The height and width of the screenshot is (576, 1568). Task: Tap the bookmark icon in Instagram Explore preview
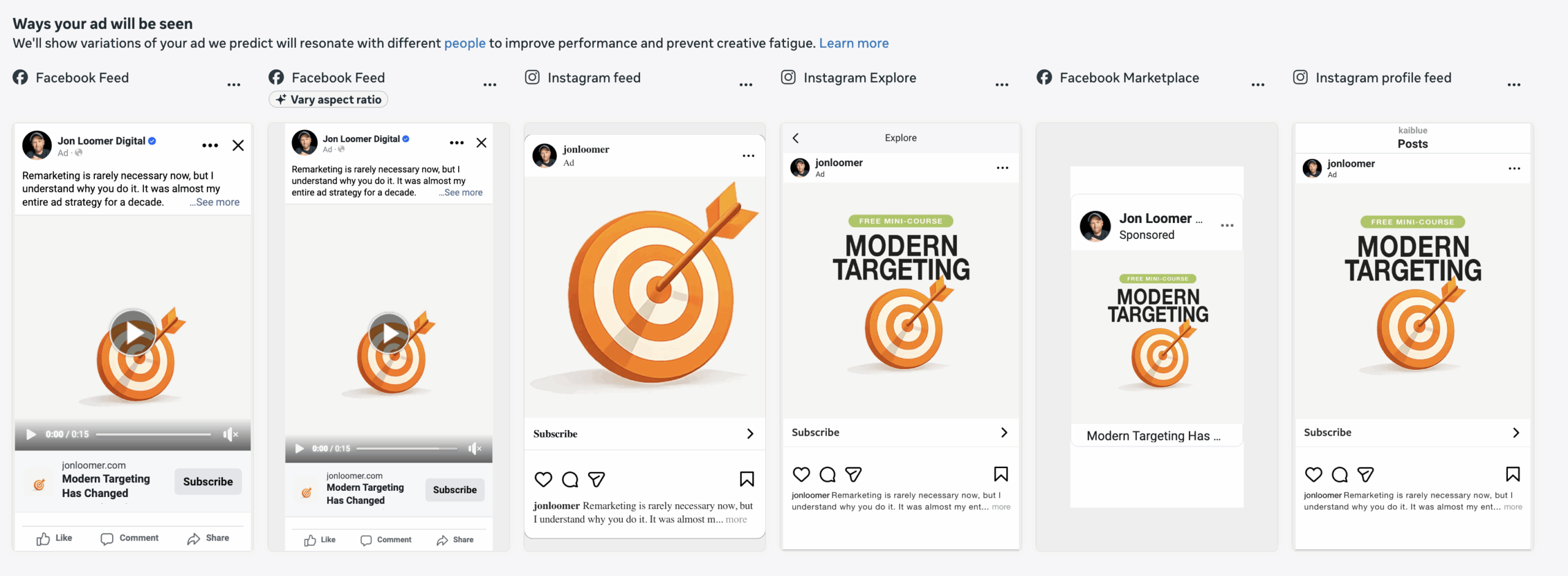[x=1001, y=474]
